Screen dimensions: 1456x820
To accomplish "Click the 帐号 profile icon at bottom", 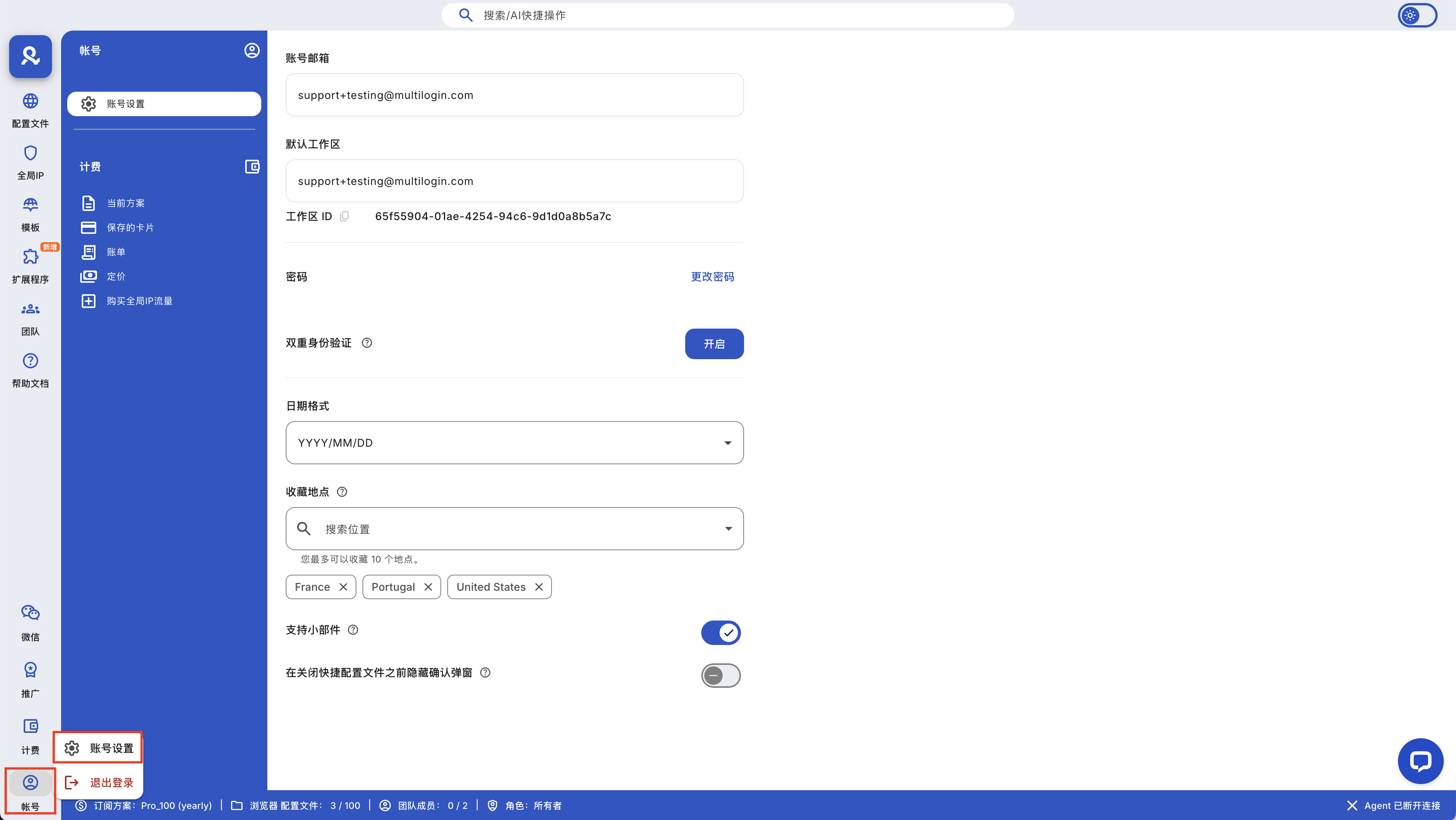I will (31, 783).
